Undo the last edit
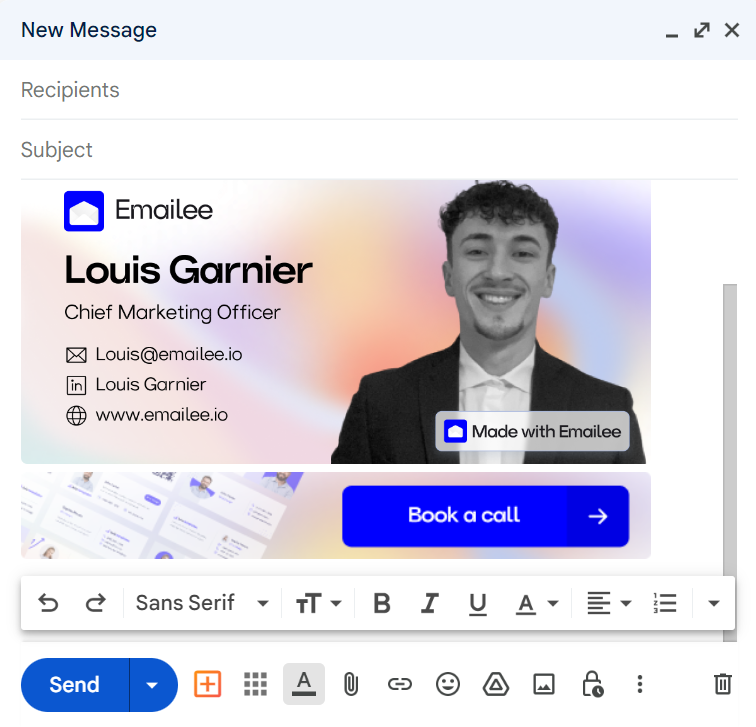The height and width of the screenshot is (727, 756). [x=48, y=603]
